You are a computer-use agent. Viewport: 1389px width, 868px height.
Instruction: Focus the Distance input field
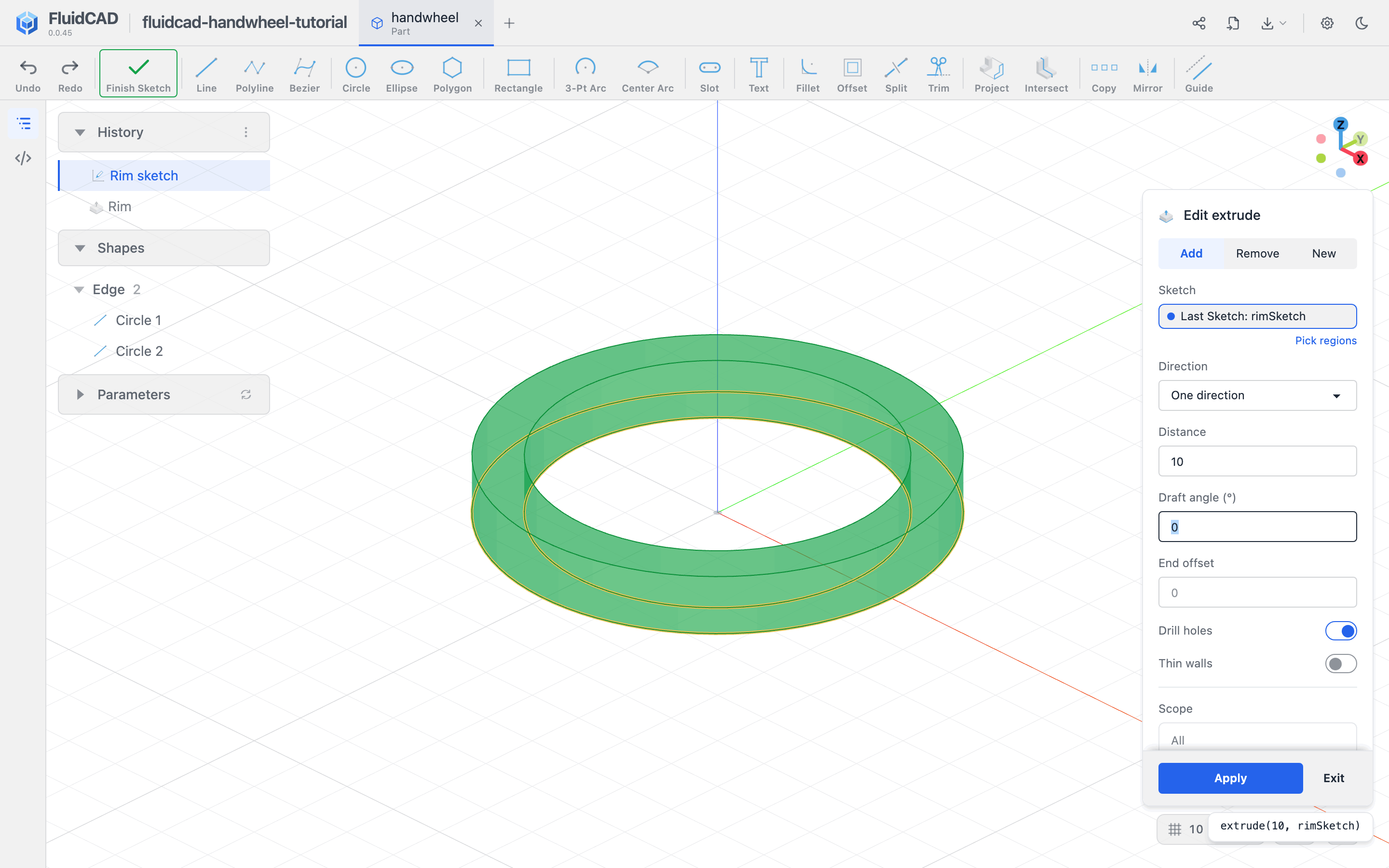pos(1257,461)
